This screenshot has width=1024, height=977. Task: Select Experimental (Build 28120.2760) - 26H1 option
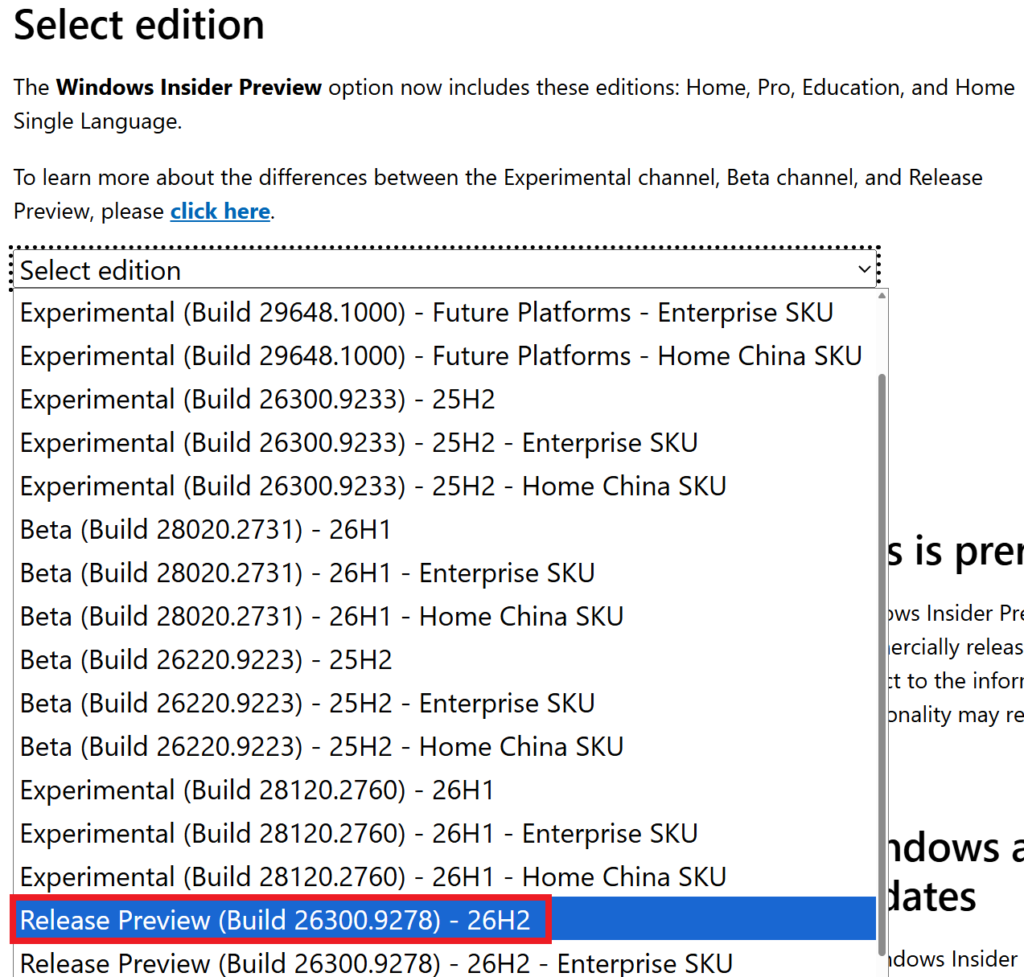[445, 791]
